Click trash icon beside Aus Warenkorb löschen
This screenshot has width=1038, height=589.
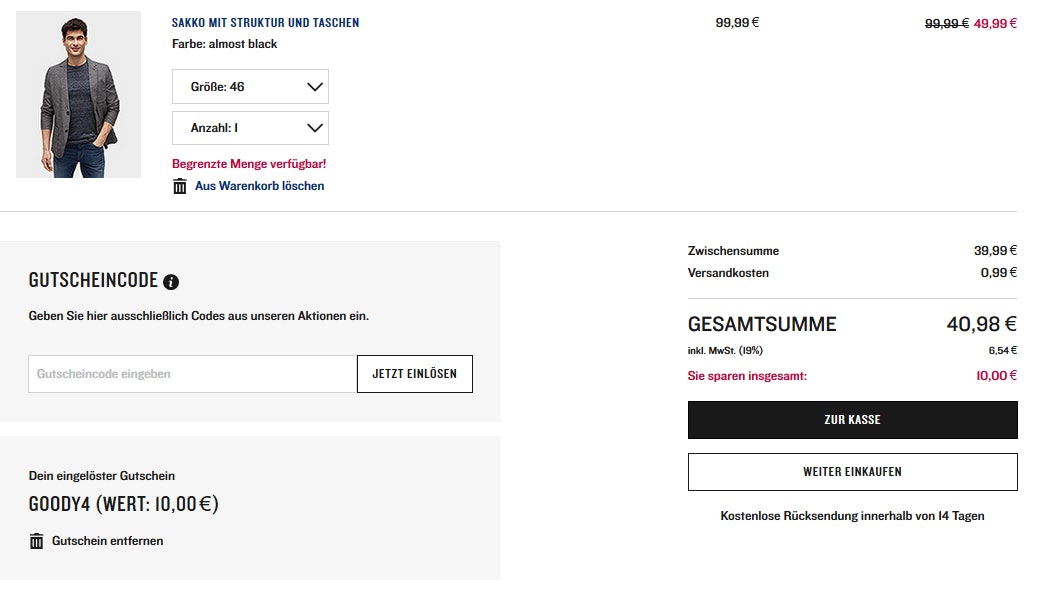(180, 186)
